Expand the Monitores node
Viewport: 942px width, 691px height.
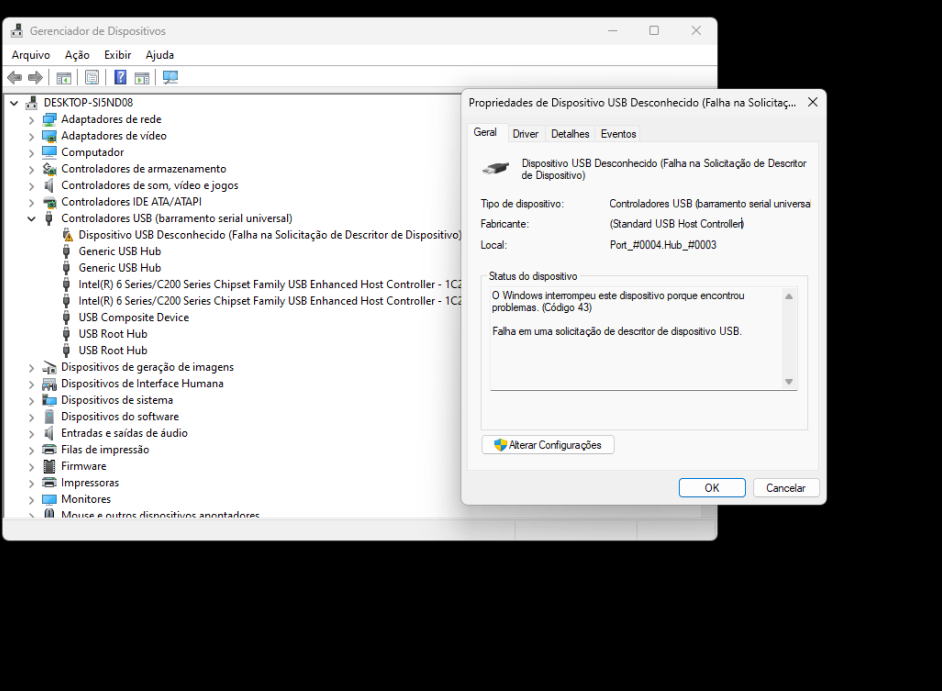(x=31, y=500)
